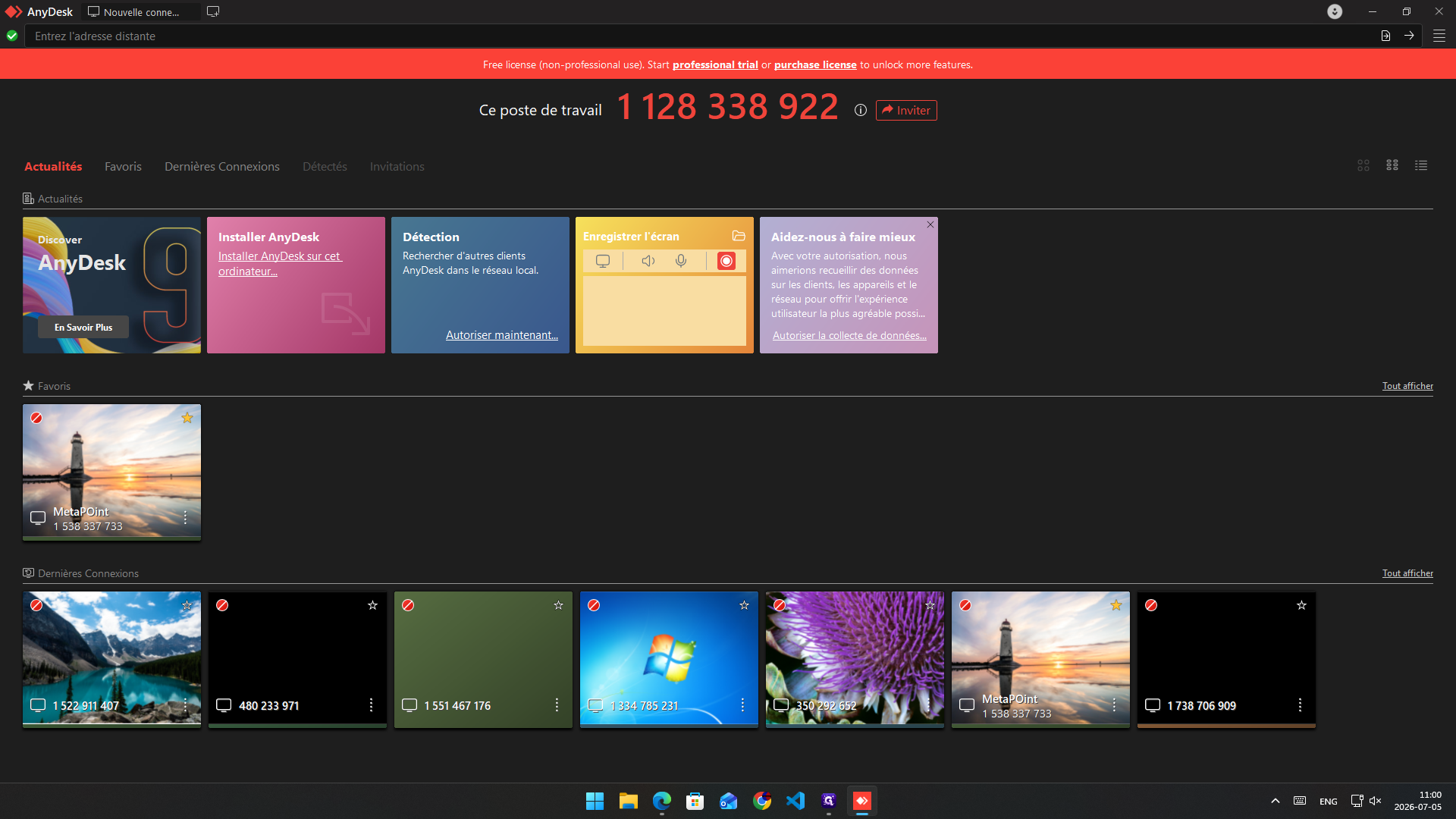Click the blocked status icon on 480 233 971
The image size is (1456, 819).
coord(222,605)
